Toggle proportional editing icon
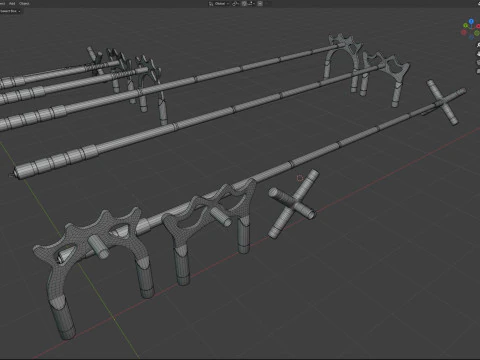480x360 pixels. [260, 4]
